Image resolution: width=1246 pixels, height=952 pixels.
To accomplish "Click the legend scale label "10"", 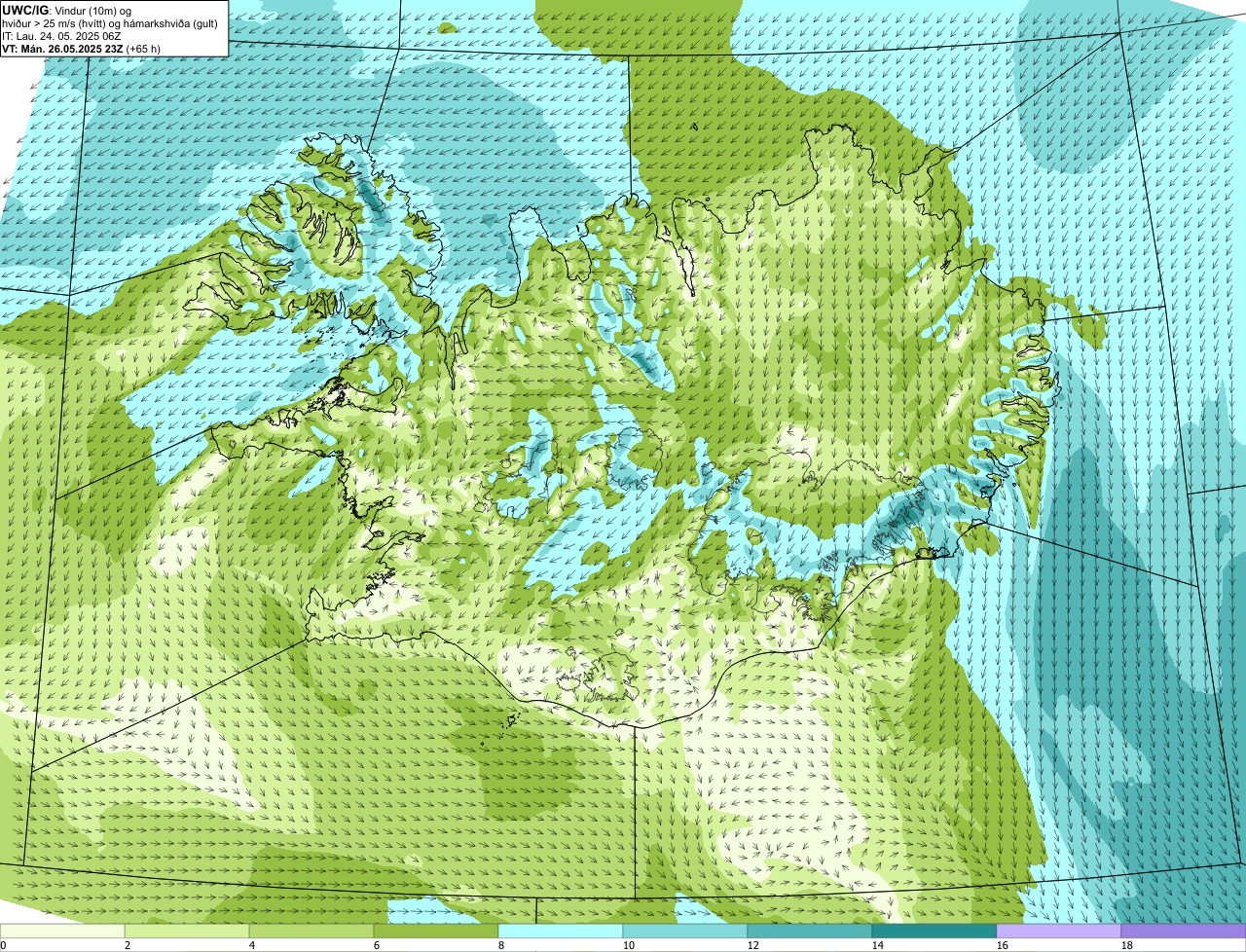I will [629, 945].
